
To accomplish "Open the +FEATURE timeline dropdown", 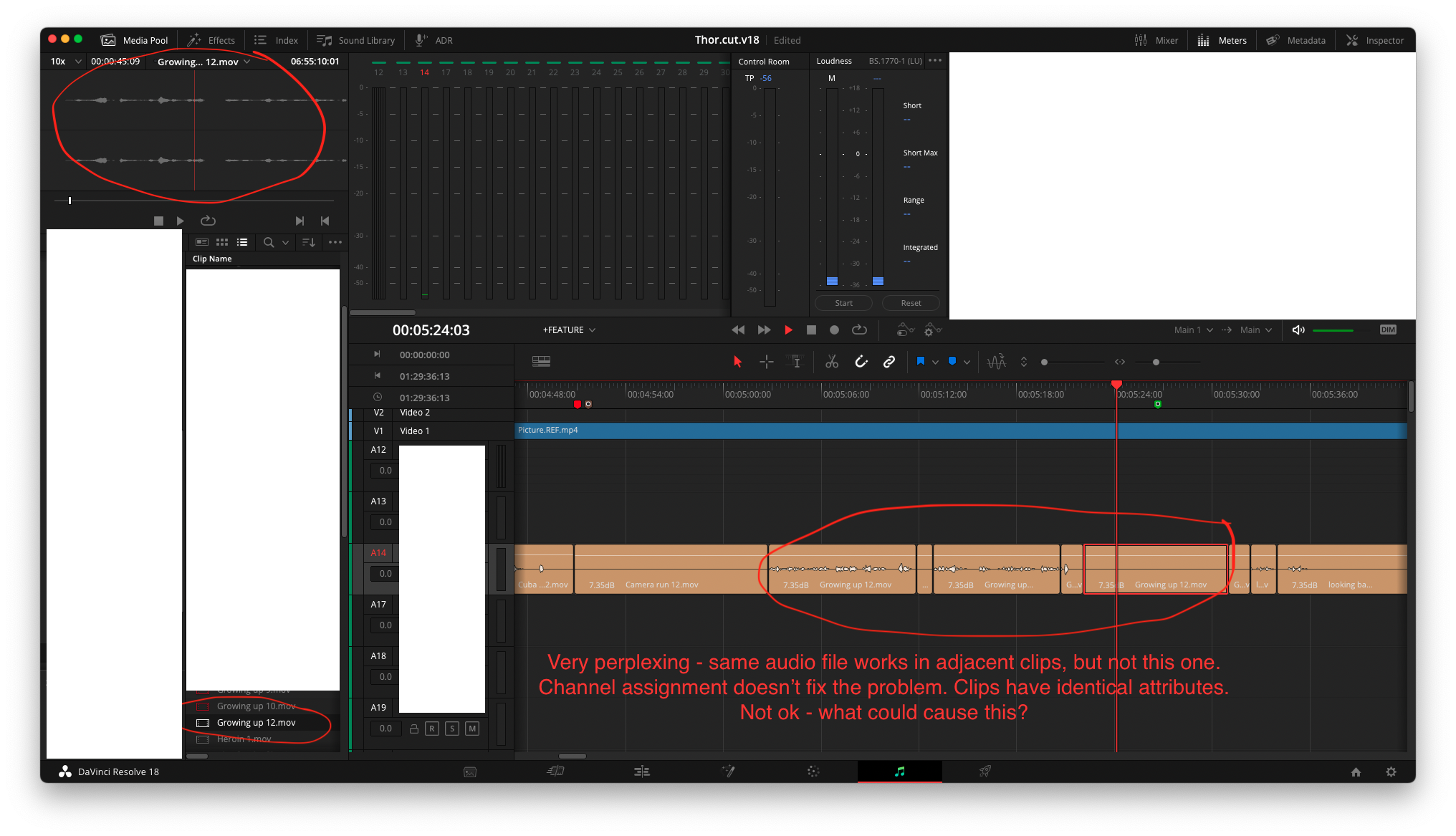I will [569, 330].
